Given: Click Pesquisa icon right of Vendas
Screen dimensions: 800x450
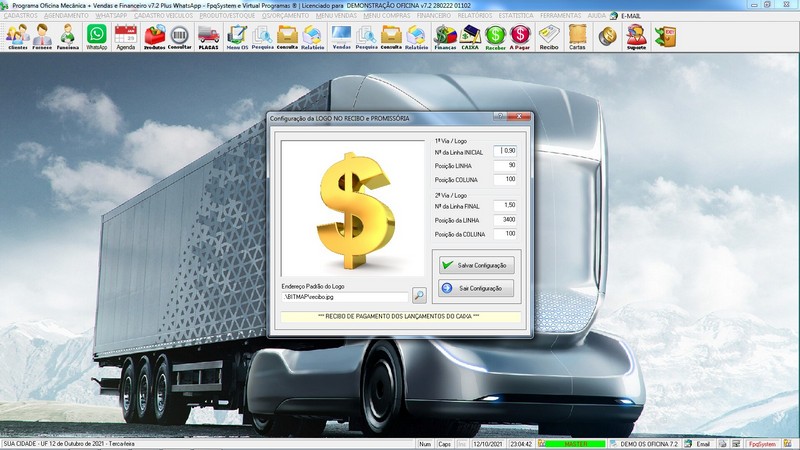Looking at the screenshot, I should pyautogui.click(x=366, y=37).
